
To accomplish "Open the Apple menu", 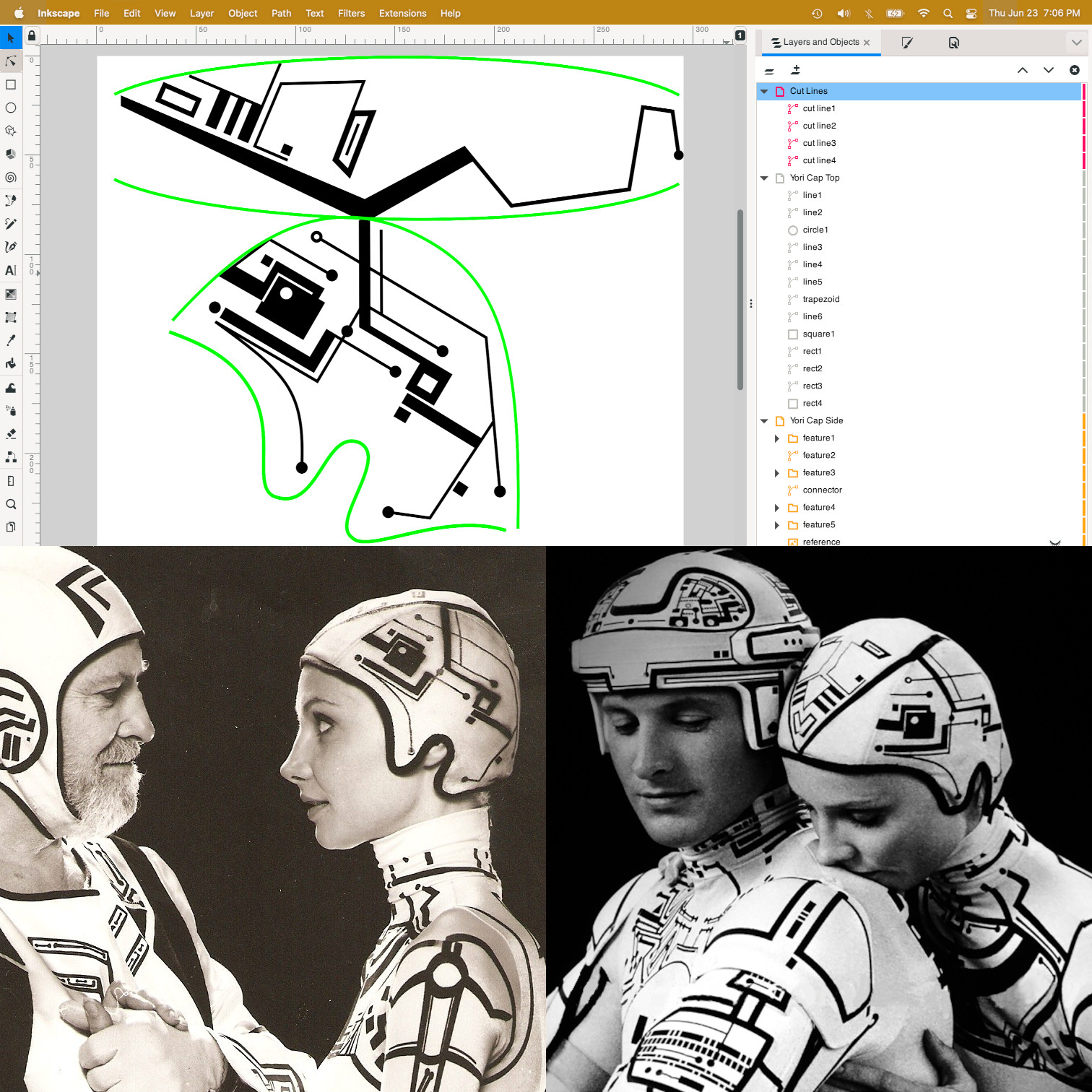I will tap(19, 13).
